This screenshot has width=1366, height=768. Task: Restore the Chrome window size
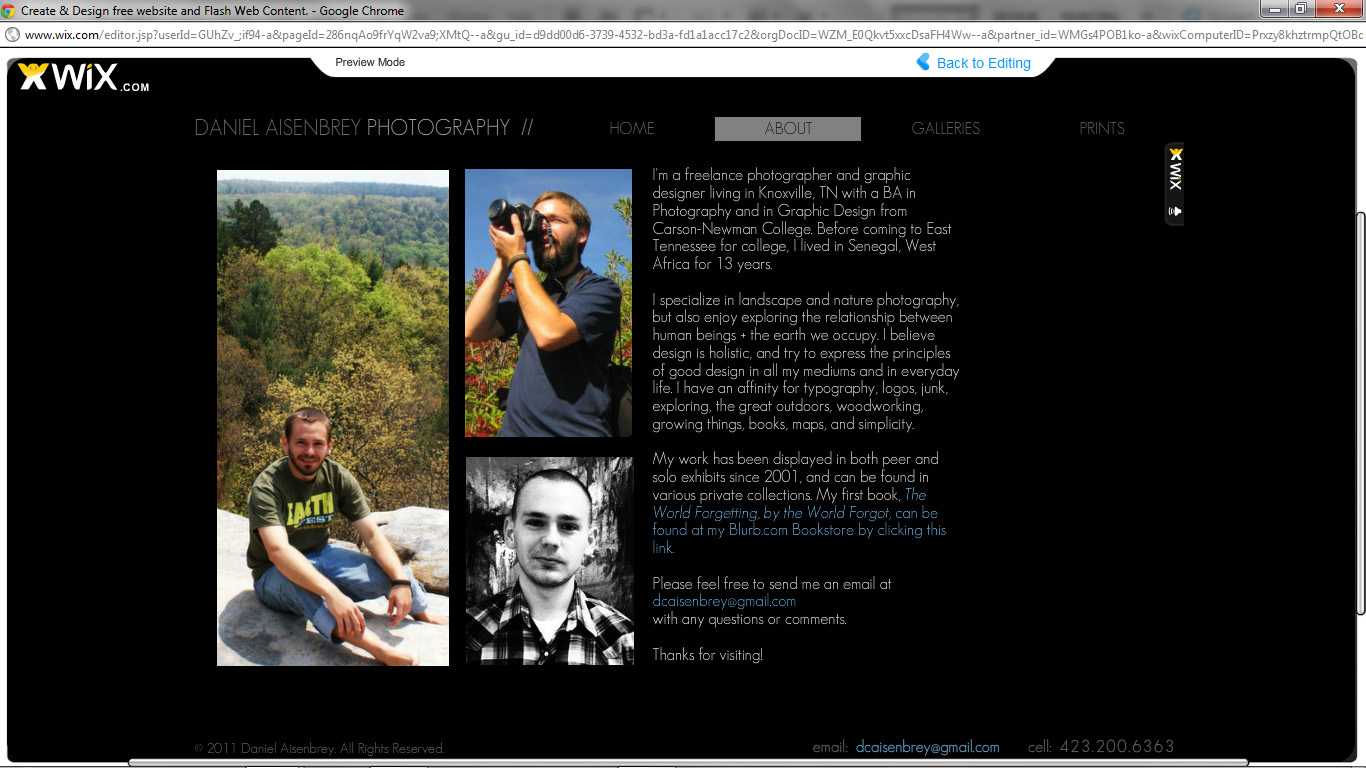coord(1301,9)
